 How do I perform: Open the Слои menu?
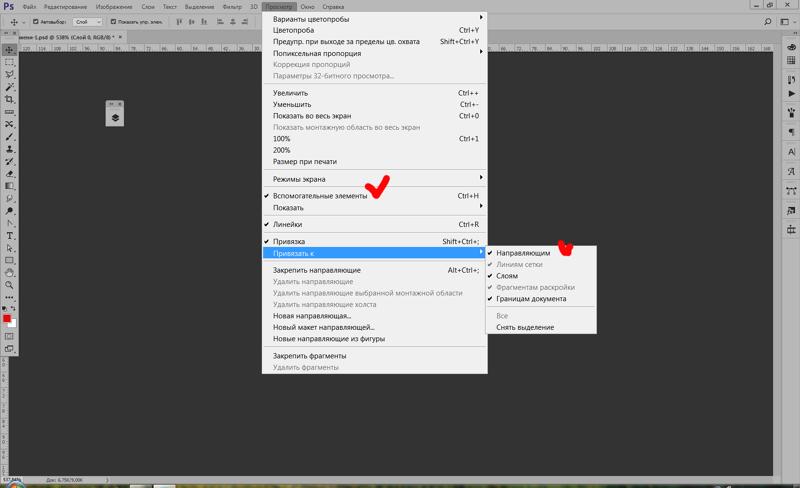(148, 7)
